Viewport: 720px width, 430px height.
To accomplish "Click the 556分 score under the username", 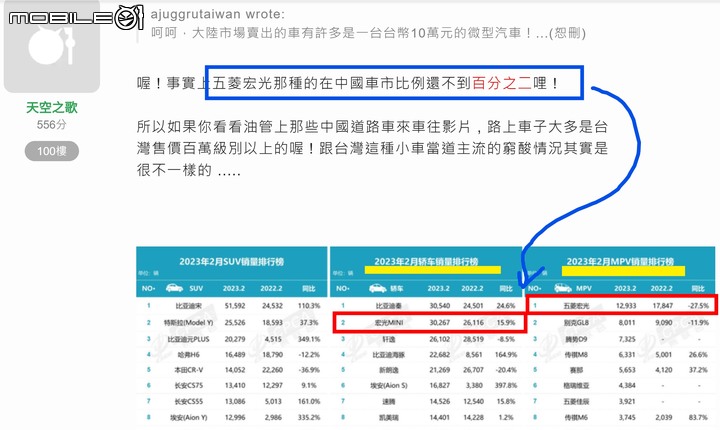I will coord(51,124).
